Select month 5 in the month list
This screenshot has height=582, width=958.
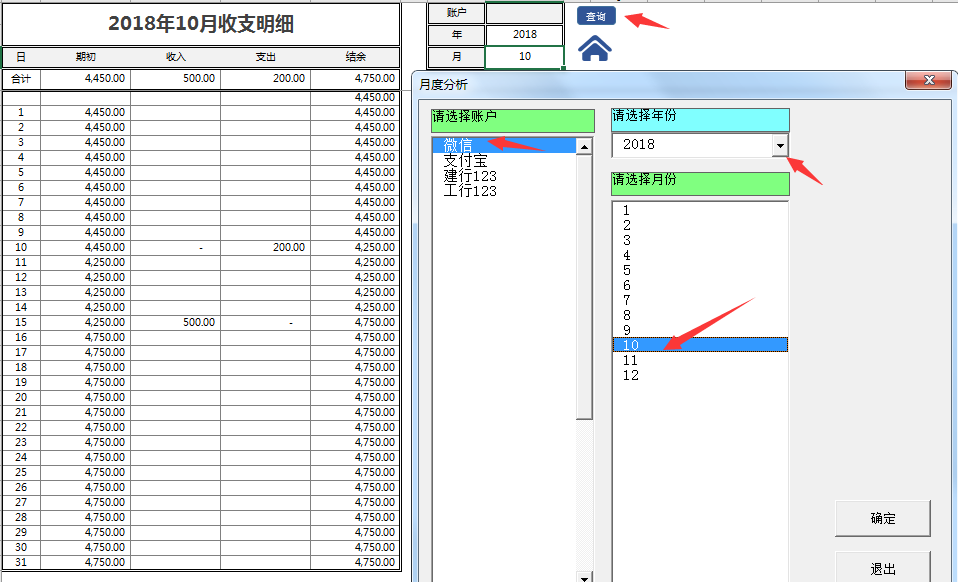click(700, 271)
